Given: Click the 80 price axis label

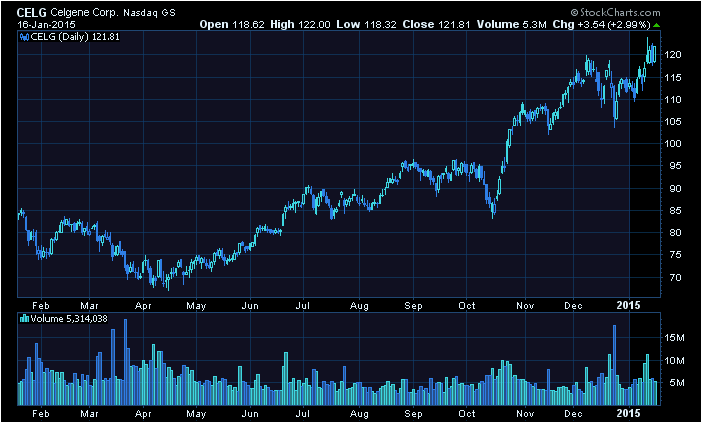Looking at the screenshot, I should tap(676, 233).
